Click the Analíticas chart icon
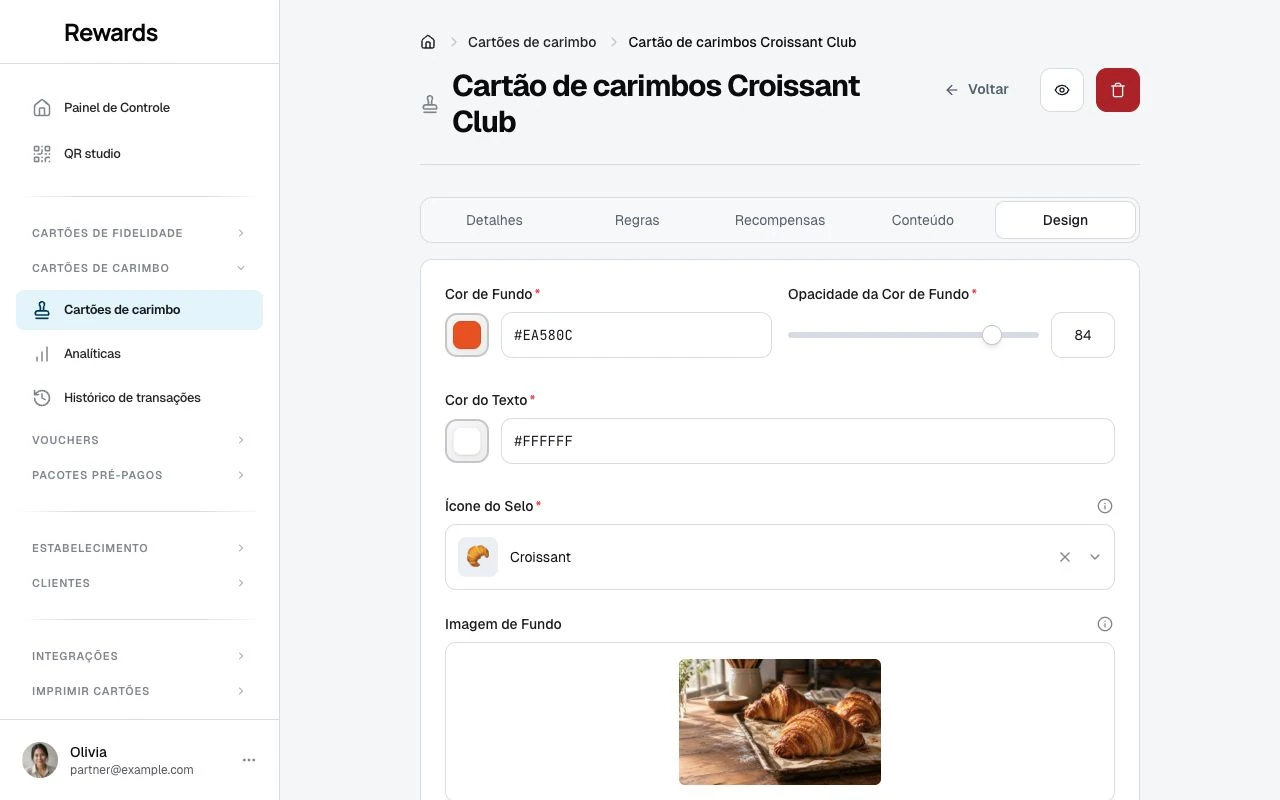The height and width of the screenshot is (800, 1280). pos(42,354)
